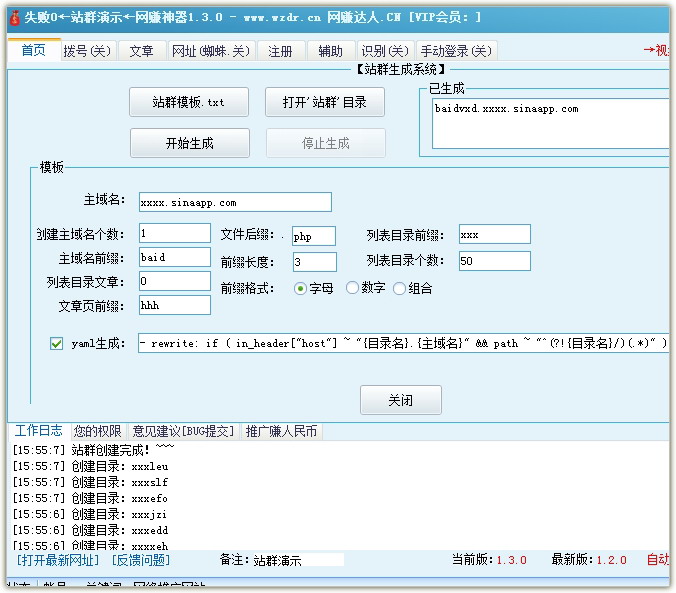This screenshot has height=593, width=676.
Task: Click the 主域名前缀 field containing baid
Action: [175, 257]
